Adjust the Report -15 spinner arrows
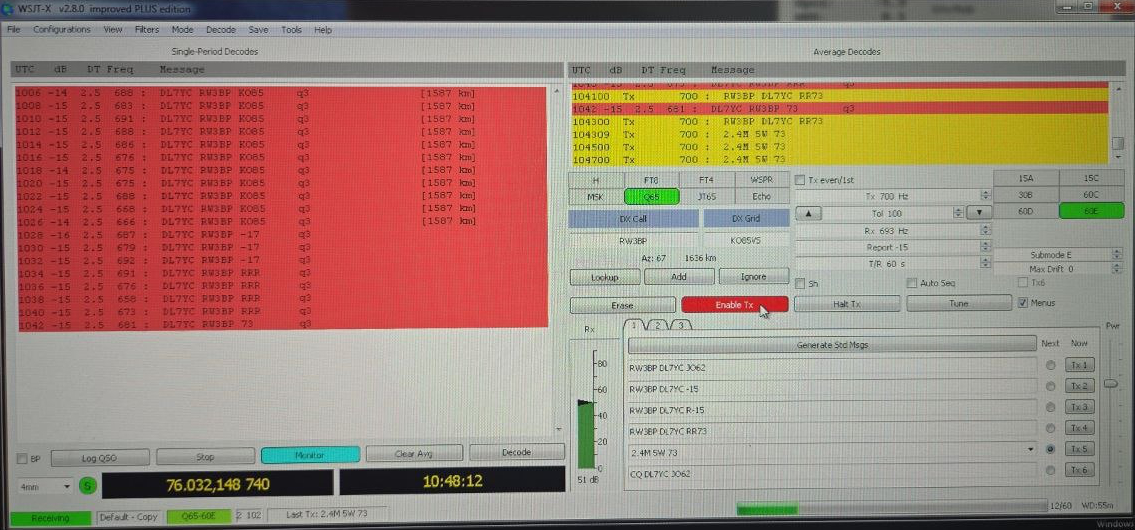 tap(985, 247)
